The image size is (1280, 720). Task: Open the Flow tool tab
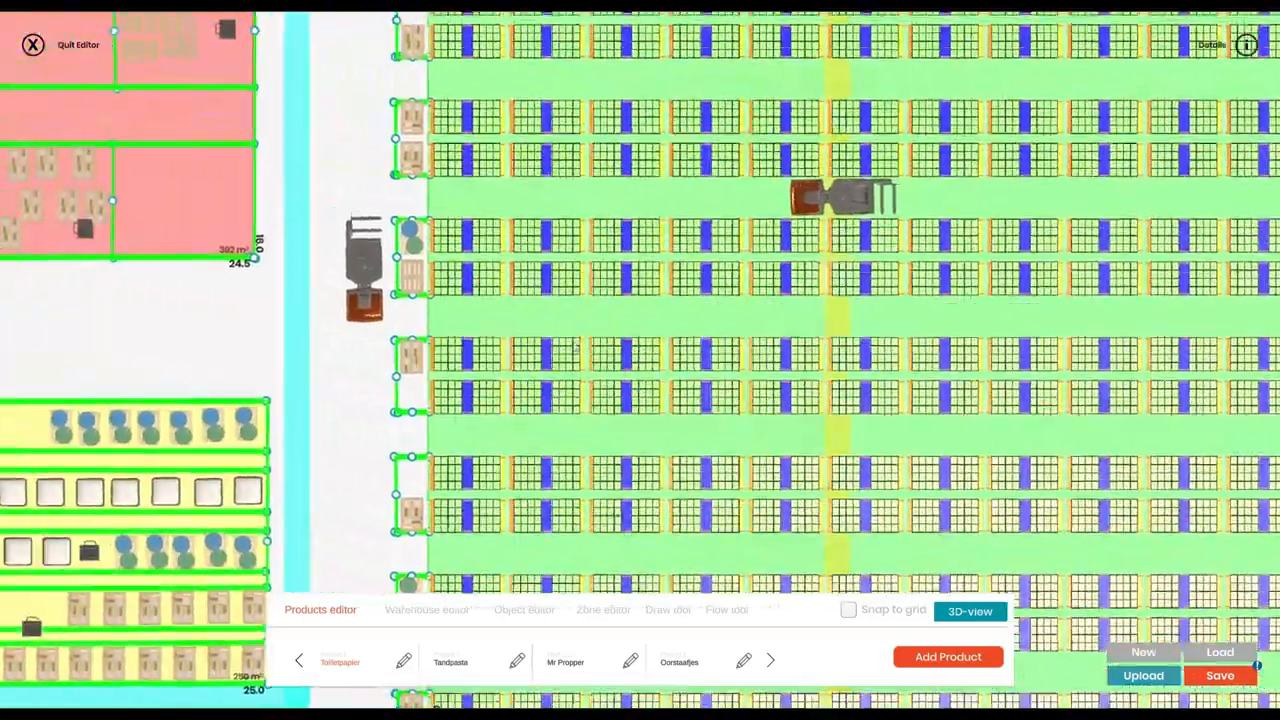click(726, 609)
